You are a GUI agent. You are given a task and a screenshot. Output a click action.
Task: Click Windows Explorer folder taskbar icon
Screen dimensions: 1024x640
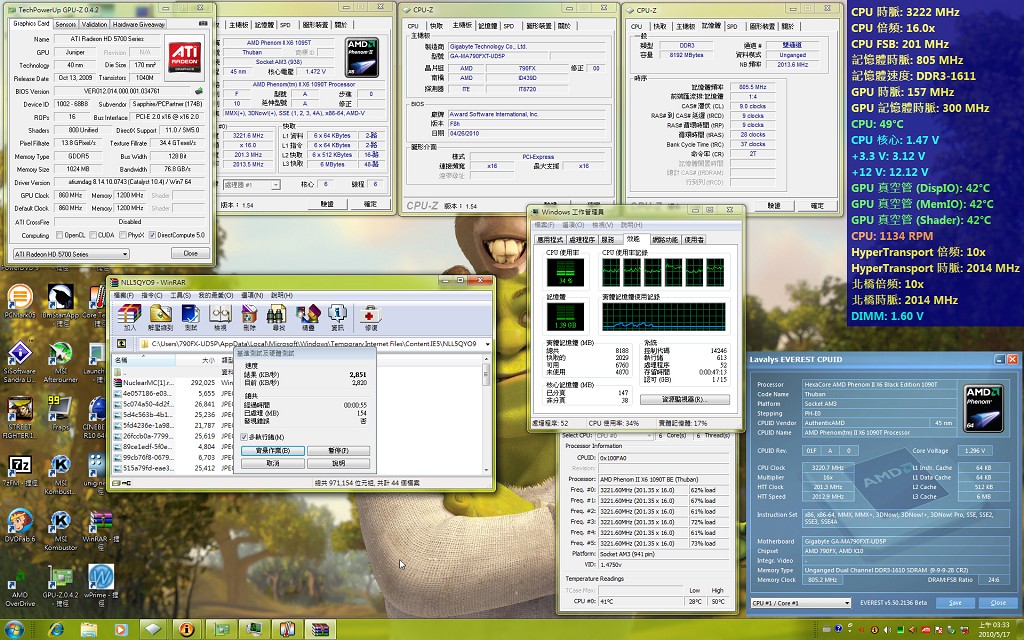coord(88,630)
